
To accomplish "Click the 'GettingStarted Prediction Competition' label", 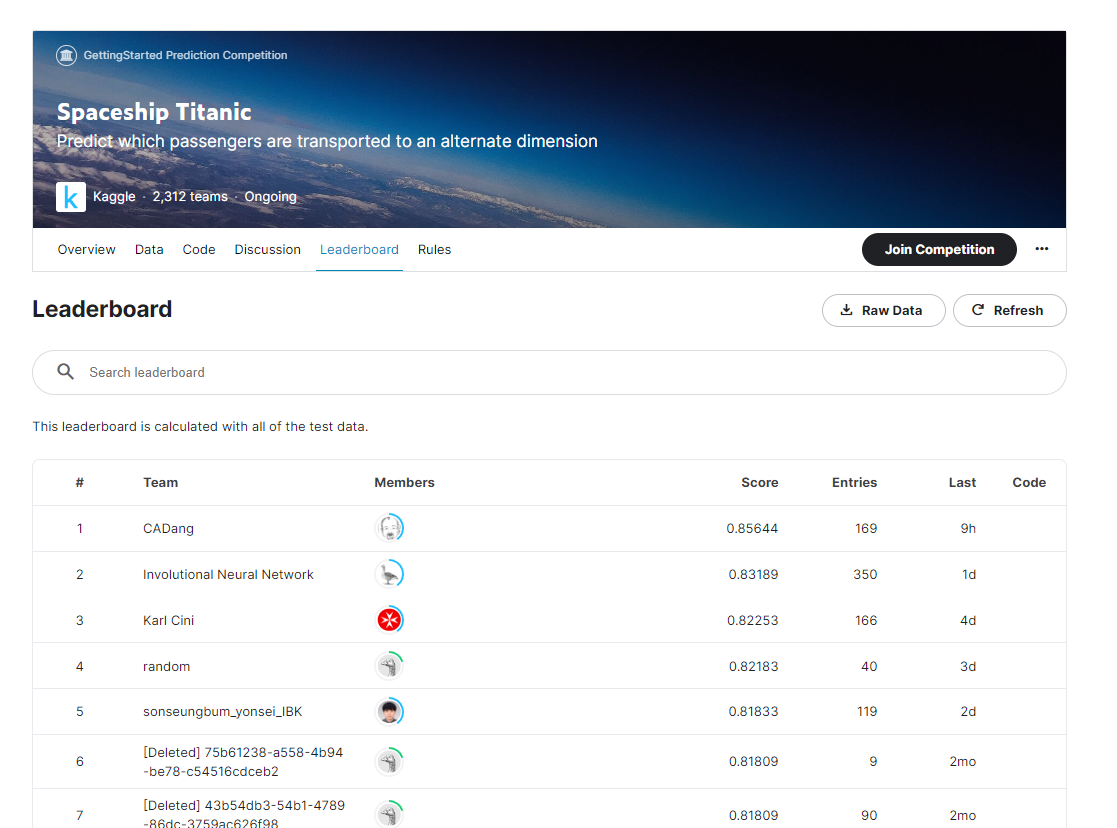I will coord(185,55).
